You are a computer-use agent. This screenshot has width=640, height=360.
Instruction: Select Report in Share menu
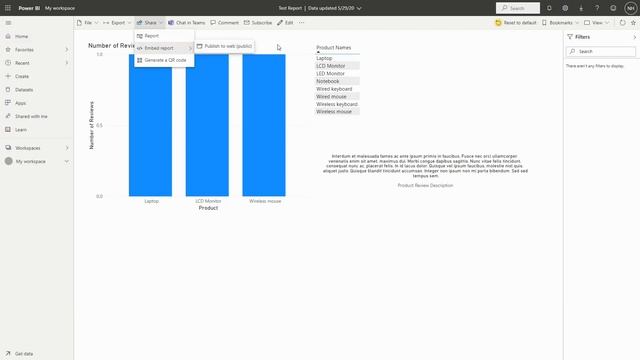[164, 36]
